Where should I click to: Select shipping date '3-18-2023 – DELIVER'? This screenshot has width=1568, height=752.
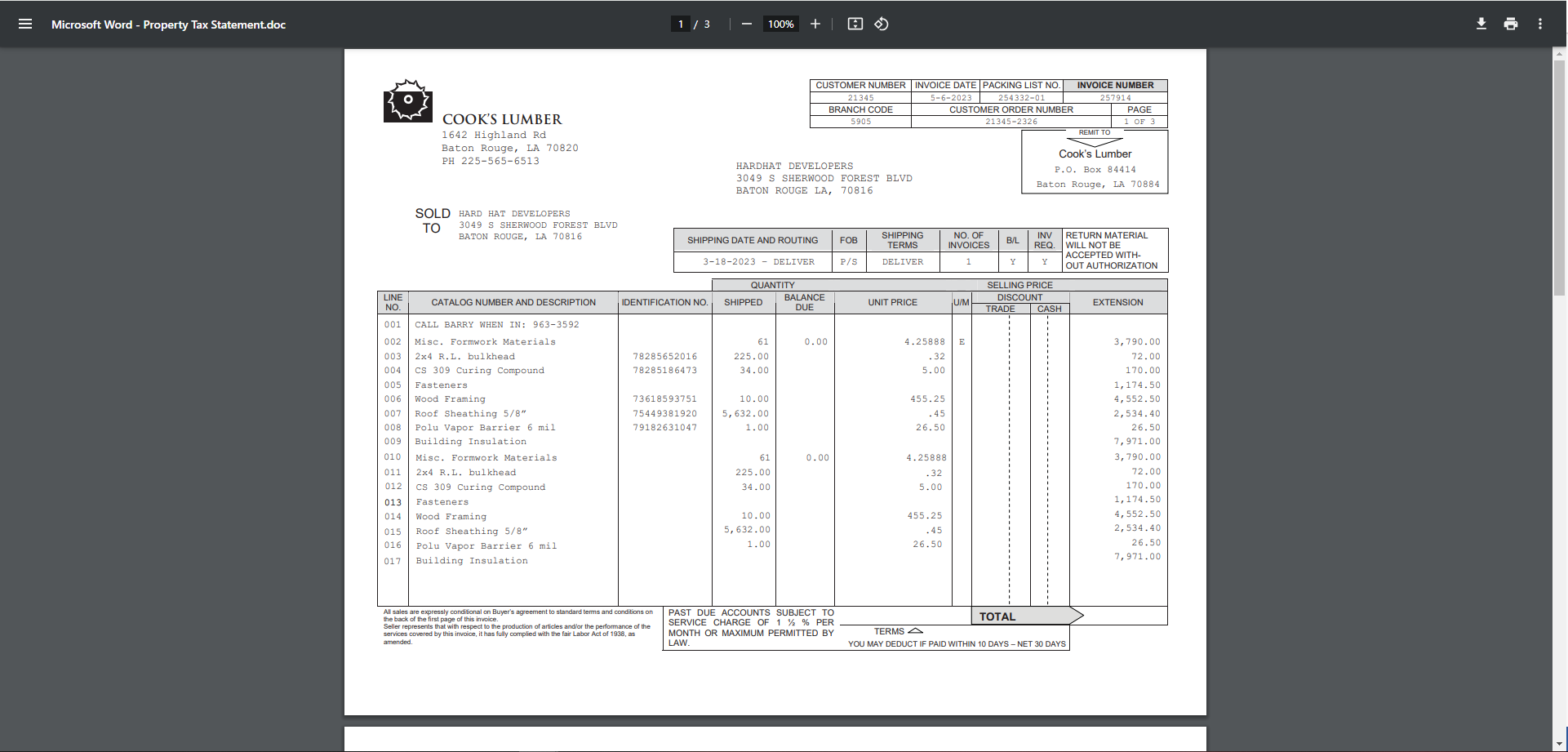pos(758,262)
